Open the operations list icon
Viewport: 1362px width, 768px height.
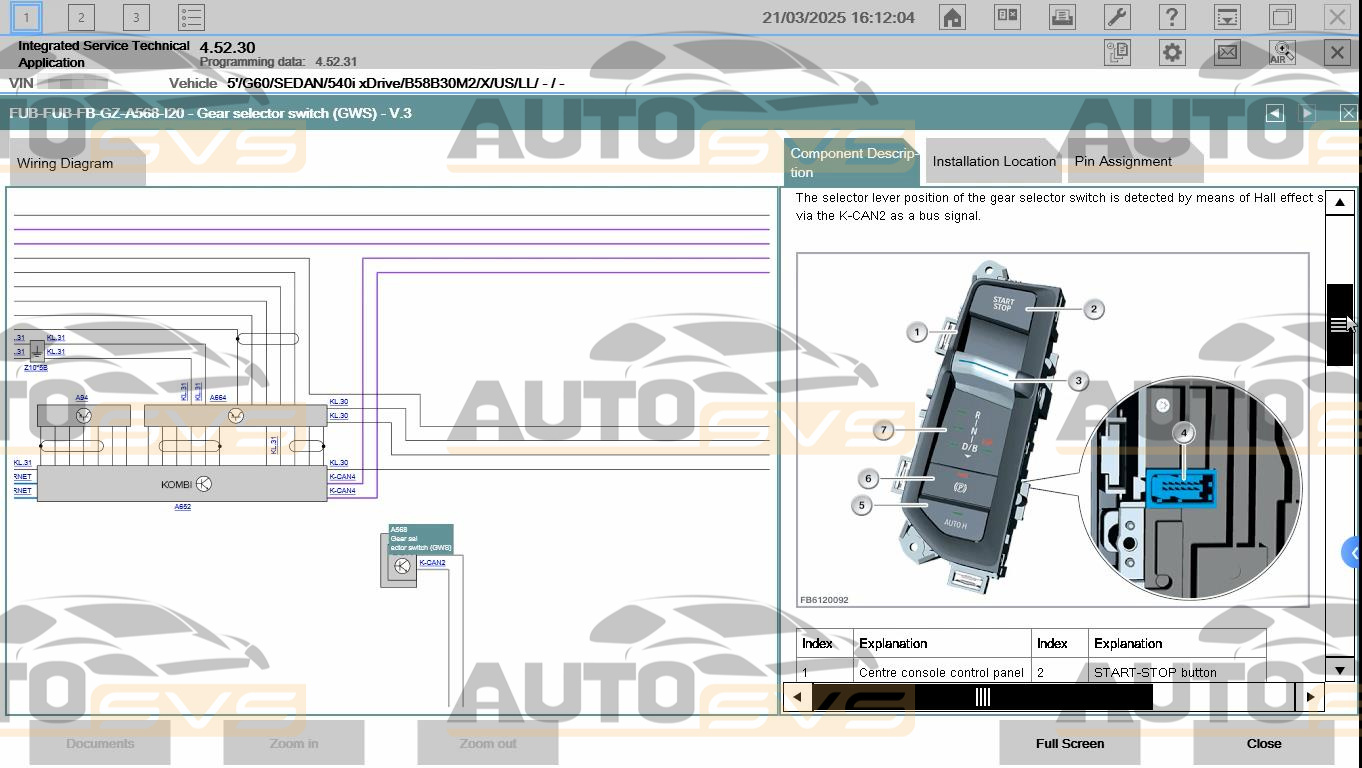(x=191, y=17)
